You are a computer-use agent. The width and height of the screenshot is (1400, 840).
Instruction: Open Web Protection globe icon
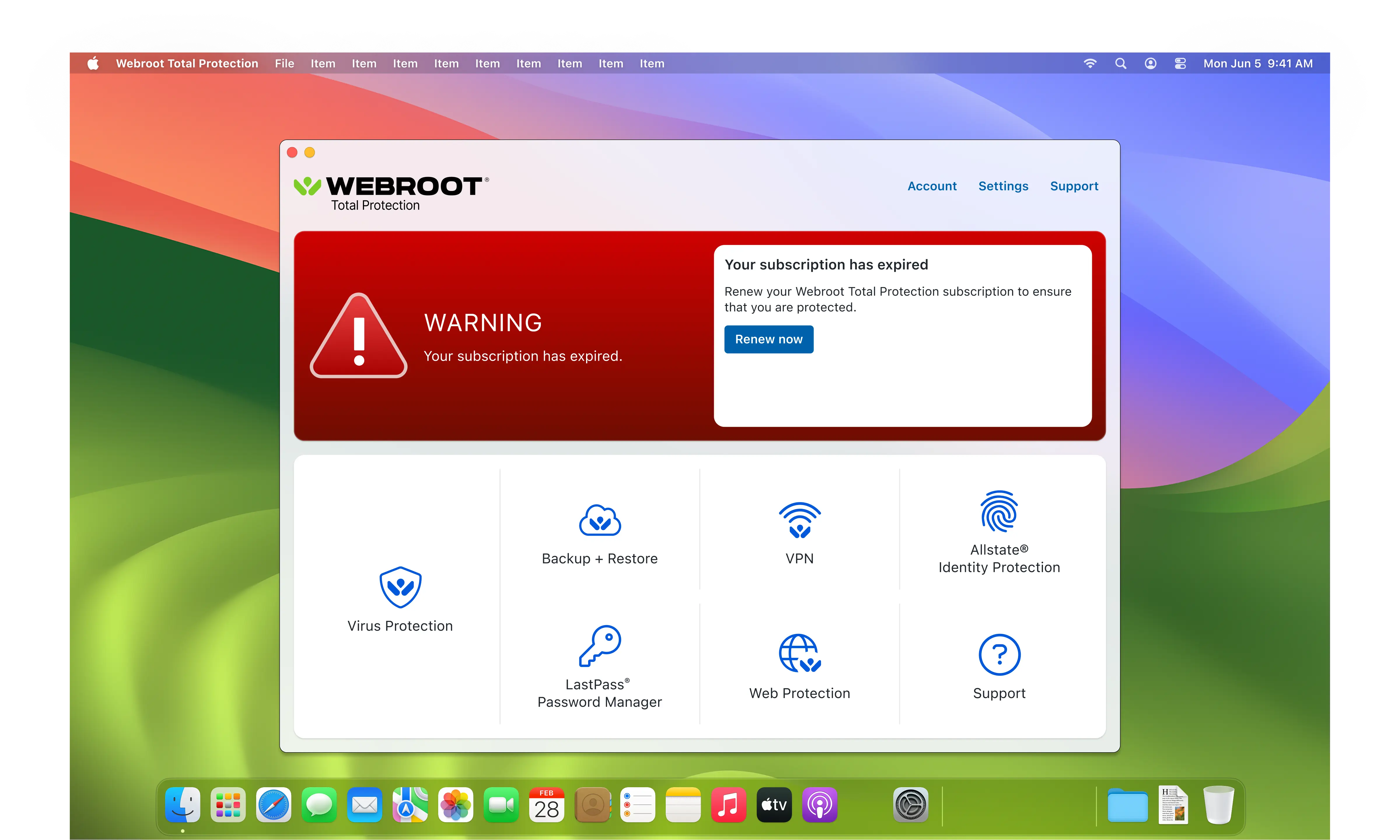(800, 653)
